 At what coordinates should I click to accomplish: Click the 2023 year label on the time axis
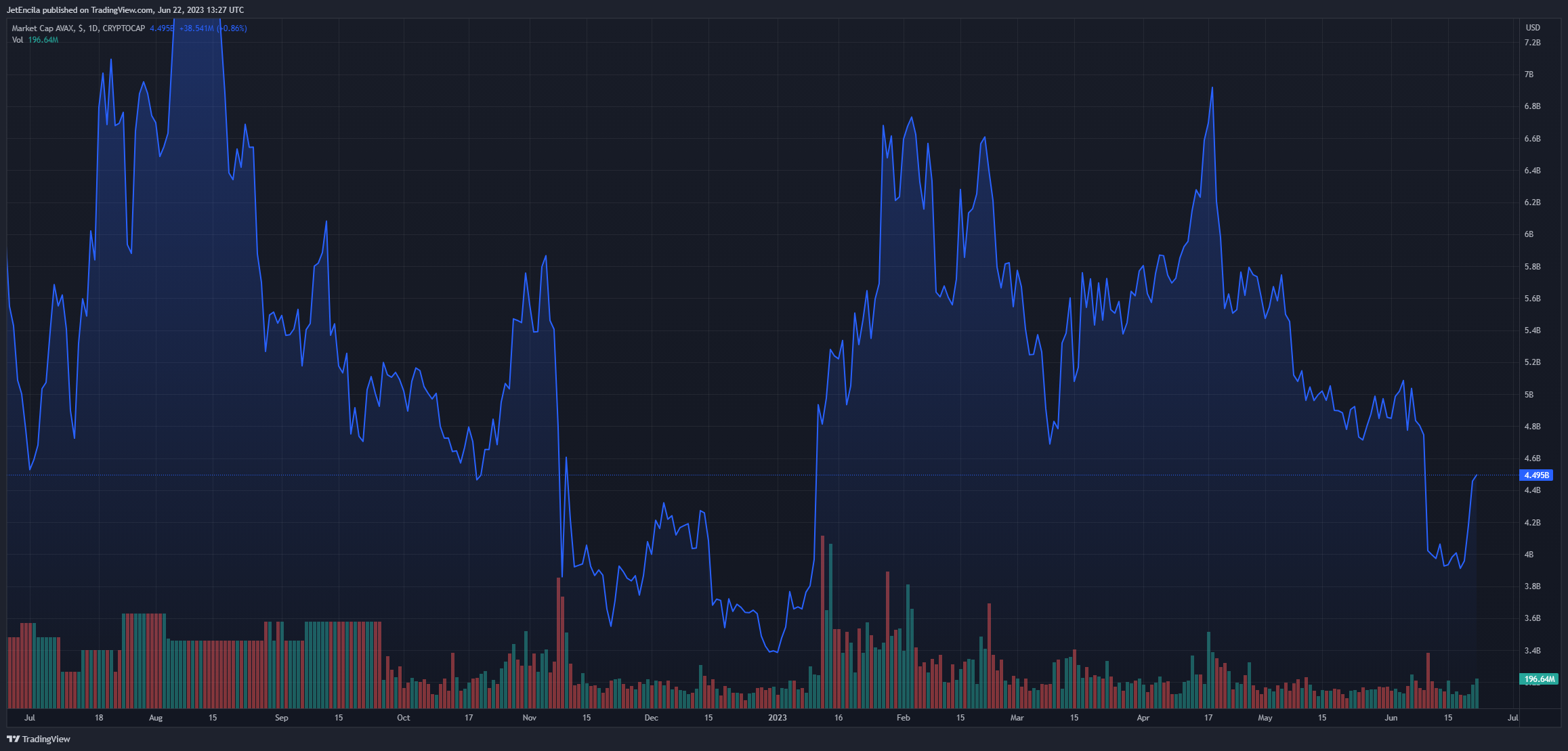click(x=778, y=718)
